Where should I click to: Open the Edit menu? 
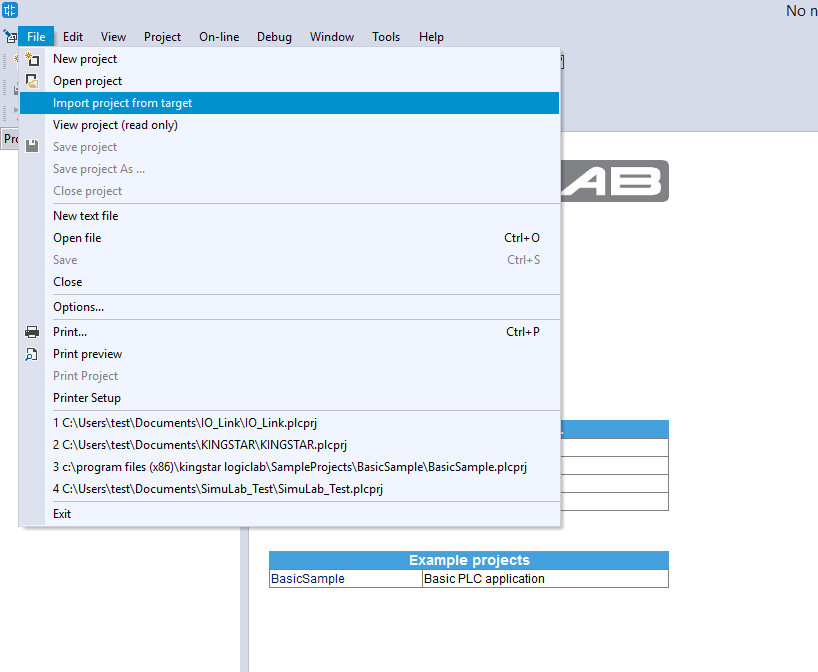point(73,37)
